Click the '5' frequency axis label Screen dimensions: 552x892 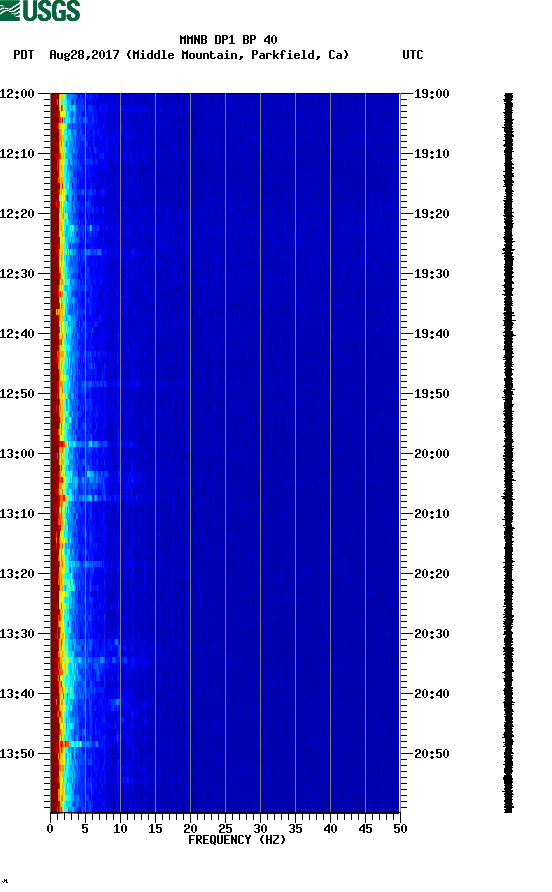(x=85, y=829)
